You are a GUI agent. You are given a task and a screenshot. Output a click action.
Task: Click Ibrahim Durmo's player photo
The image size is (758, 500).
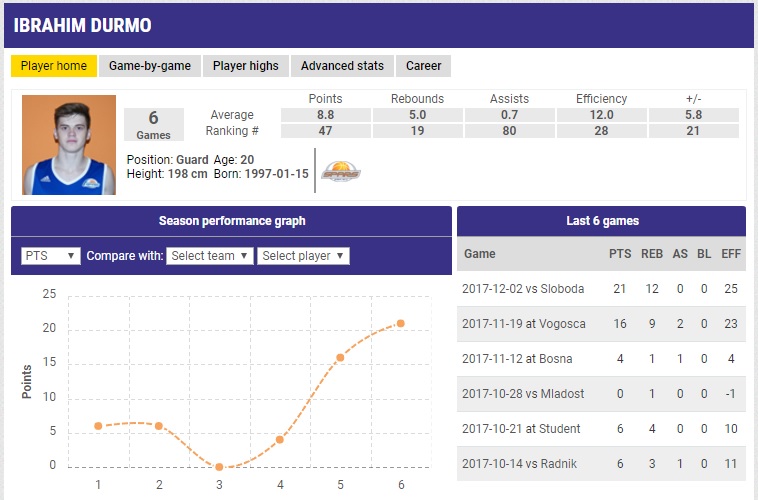pos(69,145)
